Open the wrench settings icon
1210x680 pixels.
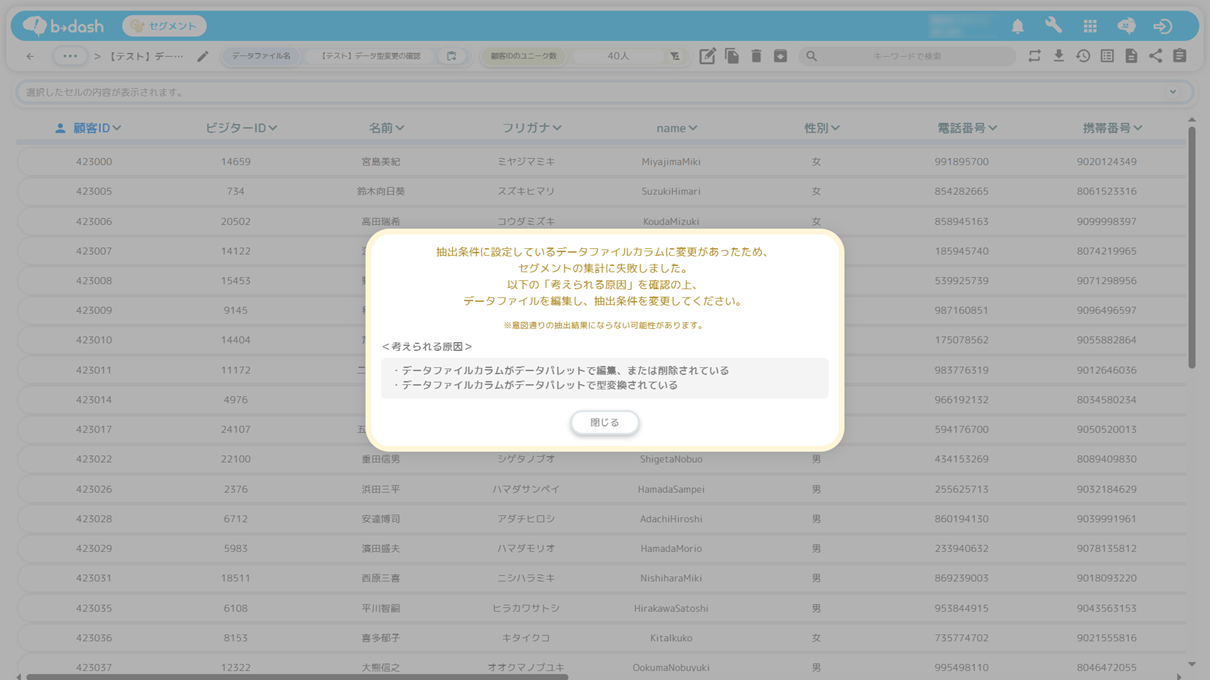[1053, 26]
